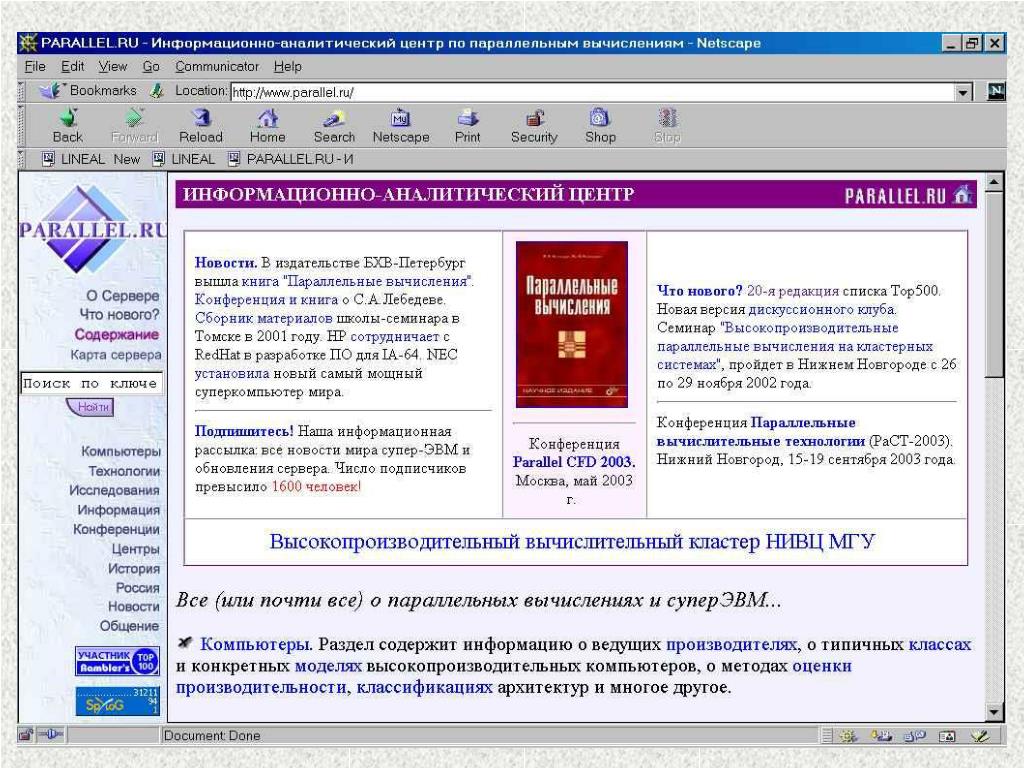Screen dimensions: 1024x768
Task: Open the Edit menu
Action: [x=72, y=67]
